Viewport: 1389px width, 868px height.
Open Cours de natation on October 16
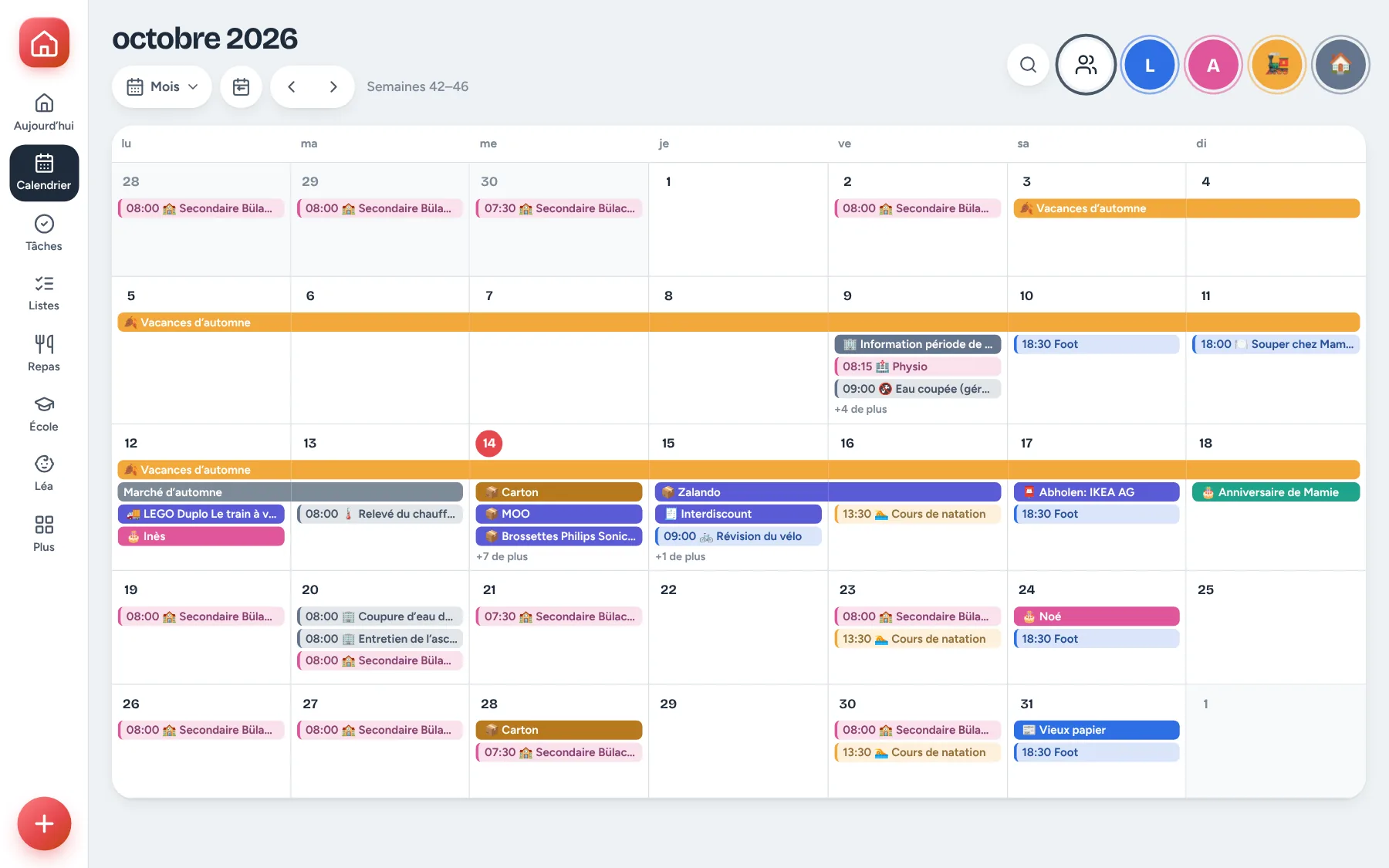tap(918, 514)
